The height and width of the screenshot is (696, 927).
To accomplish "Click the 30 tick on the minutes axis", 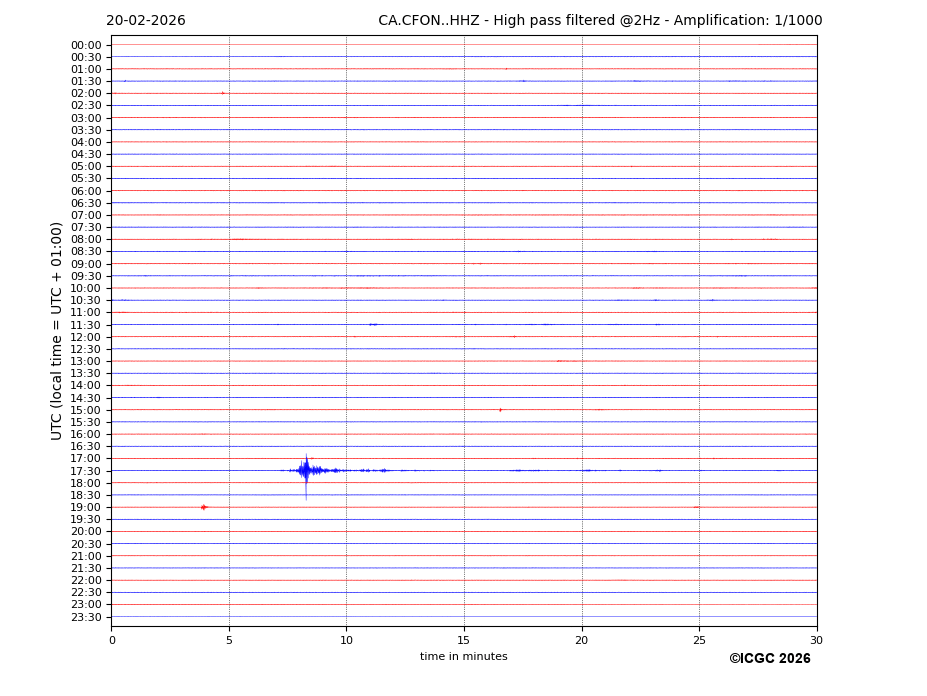I will pyautogui.click(x=816, y=640).
